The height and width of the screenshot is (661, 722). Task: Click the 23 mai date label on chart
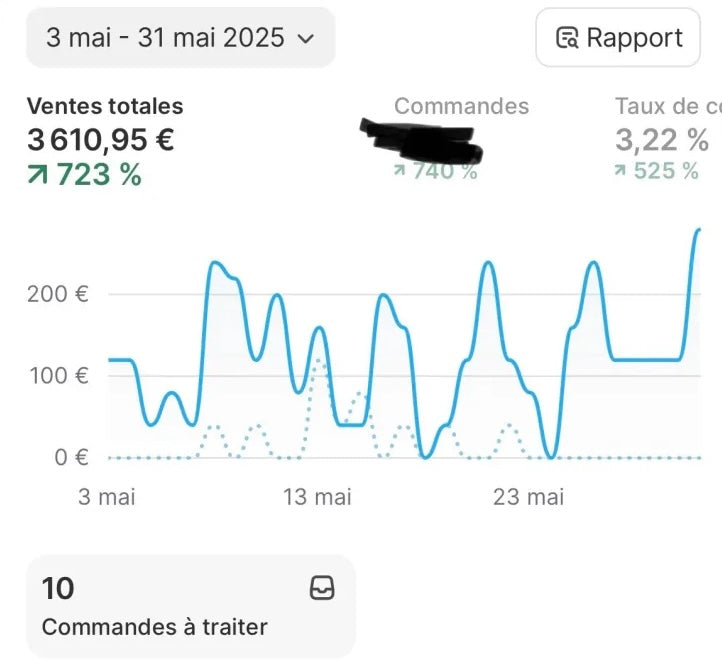(x=530, y=496)
